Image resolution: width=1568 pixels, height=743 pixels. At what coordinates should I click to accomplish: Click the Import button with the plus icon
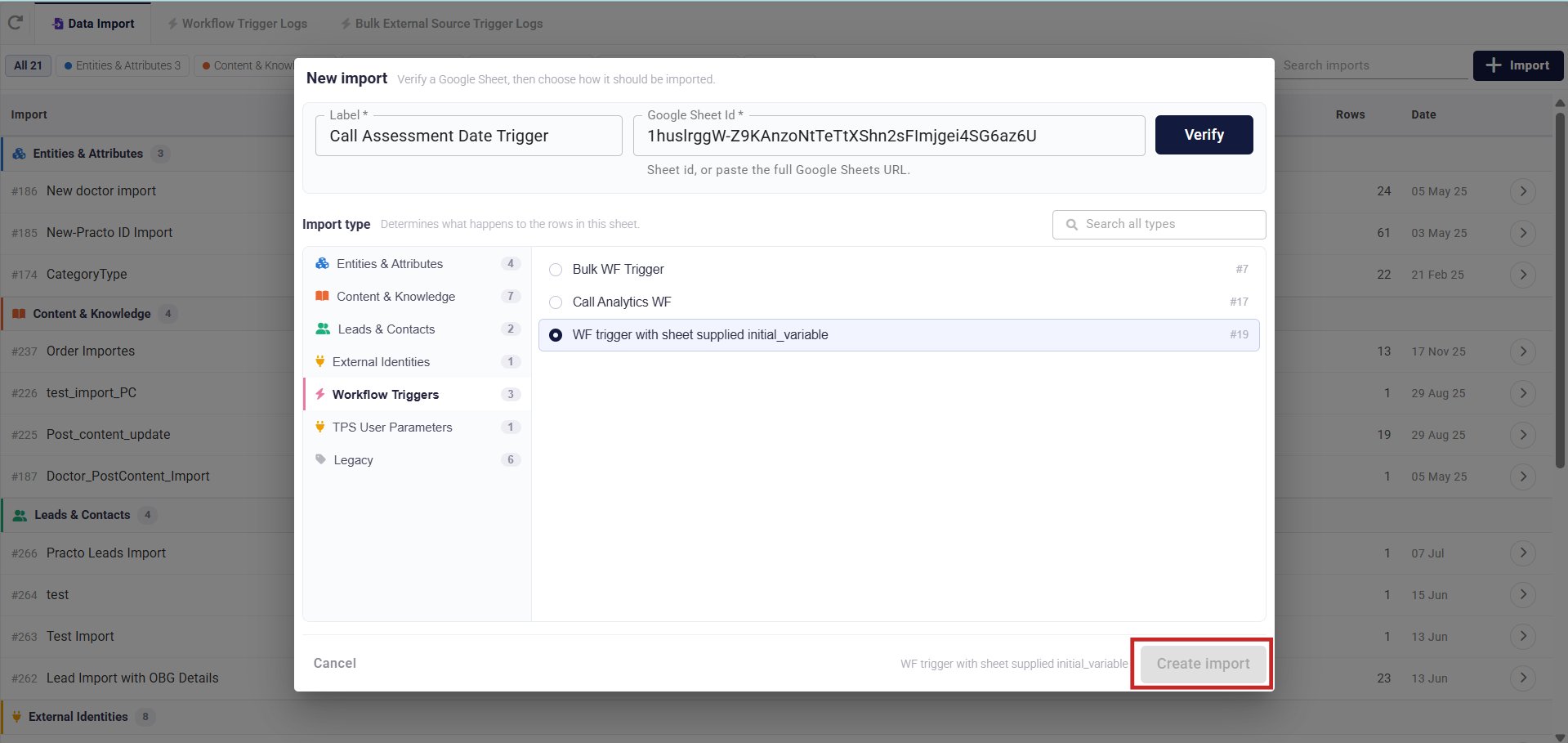(1517, 65)
